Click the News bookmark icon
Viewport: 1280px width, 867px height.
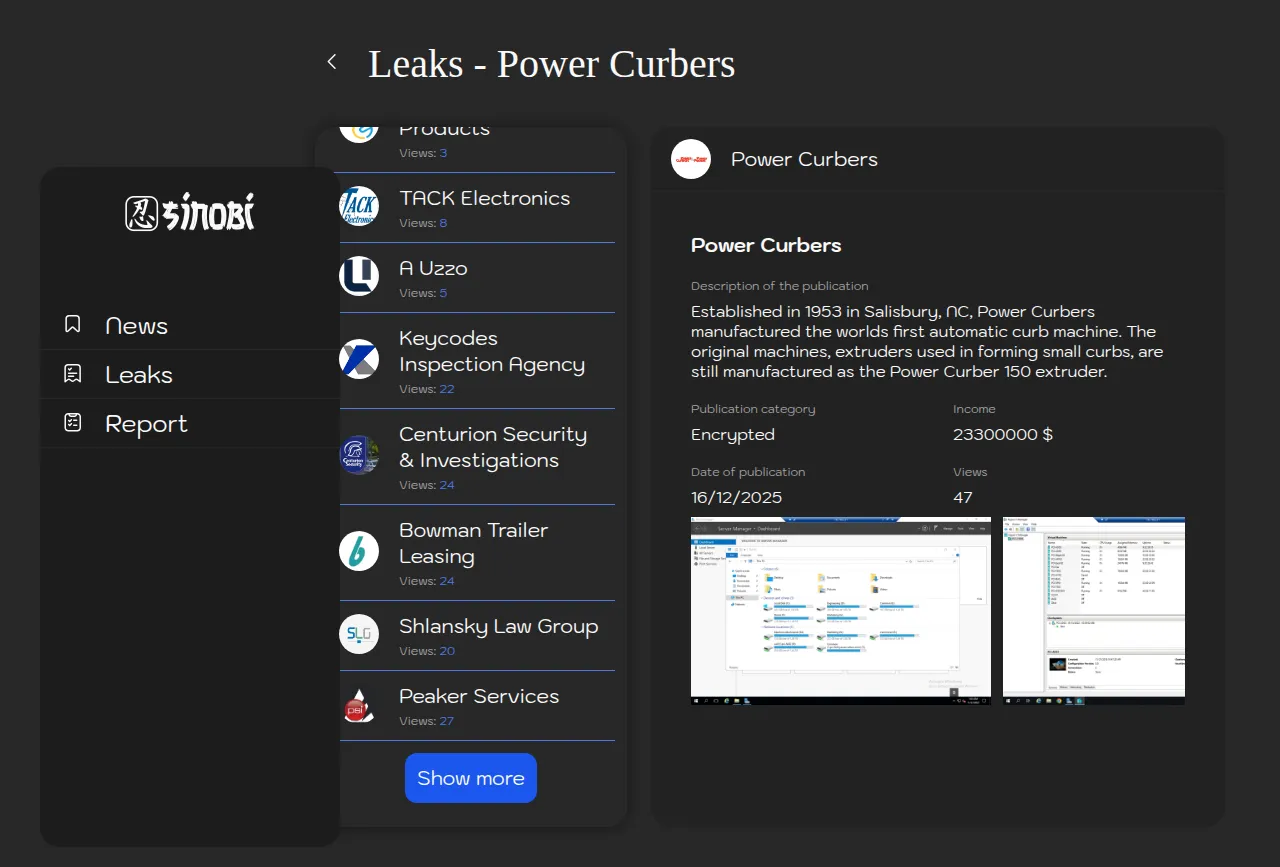tap(73, 325)
